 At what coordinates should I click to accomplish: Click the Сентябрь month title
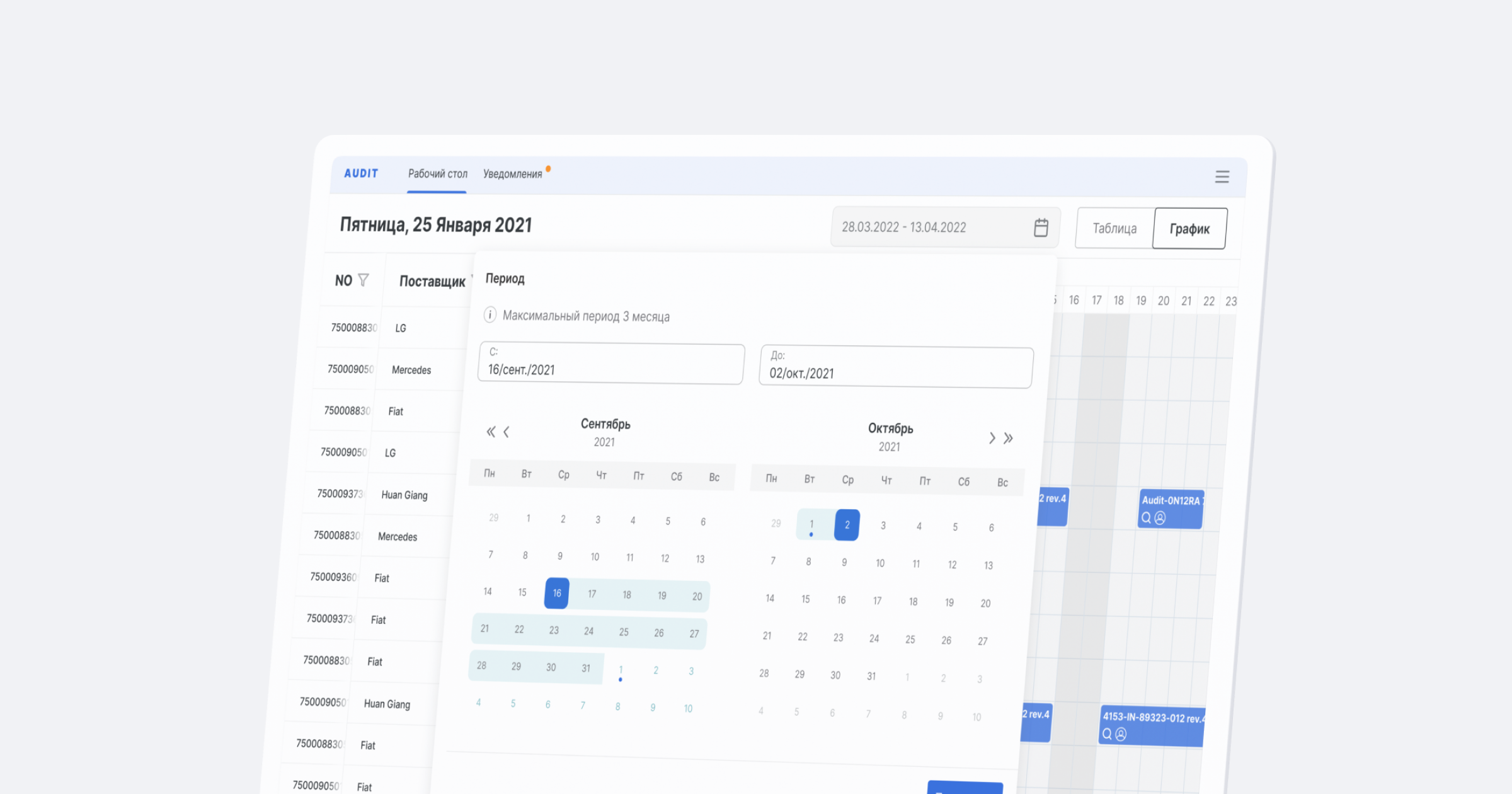(605, 424)
